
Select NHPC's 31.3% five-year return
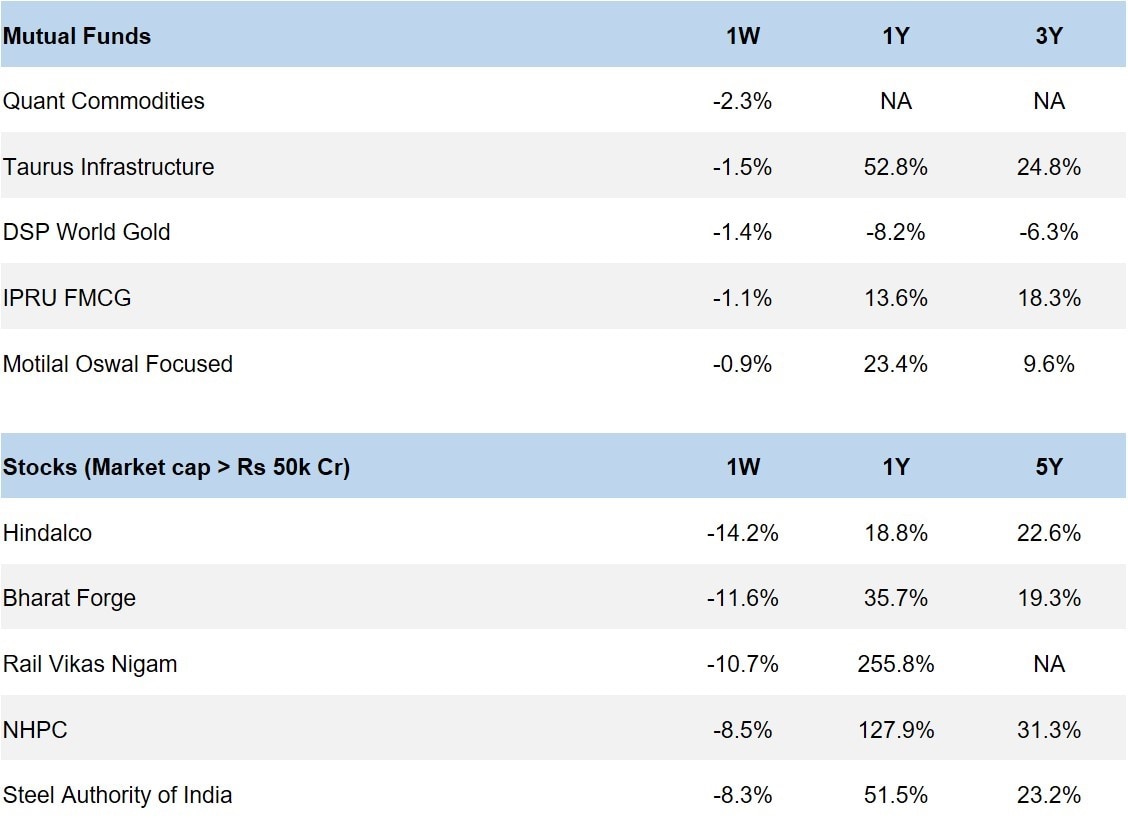1048,730
